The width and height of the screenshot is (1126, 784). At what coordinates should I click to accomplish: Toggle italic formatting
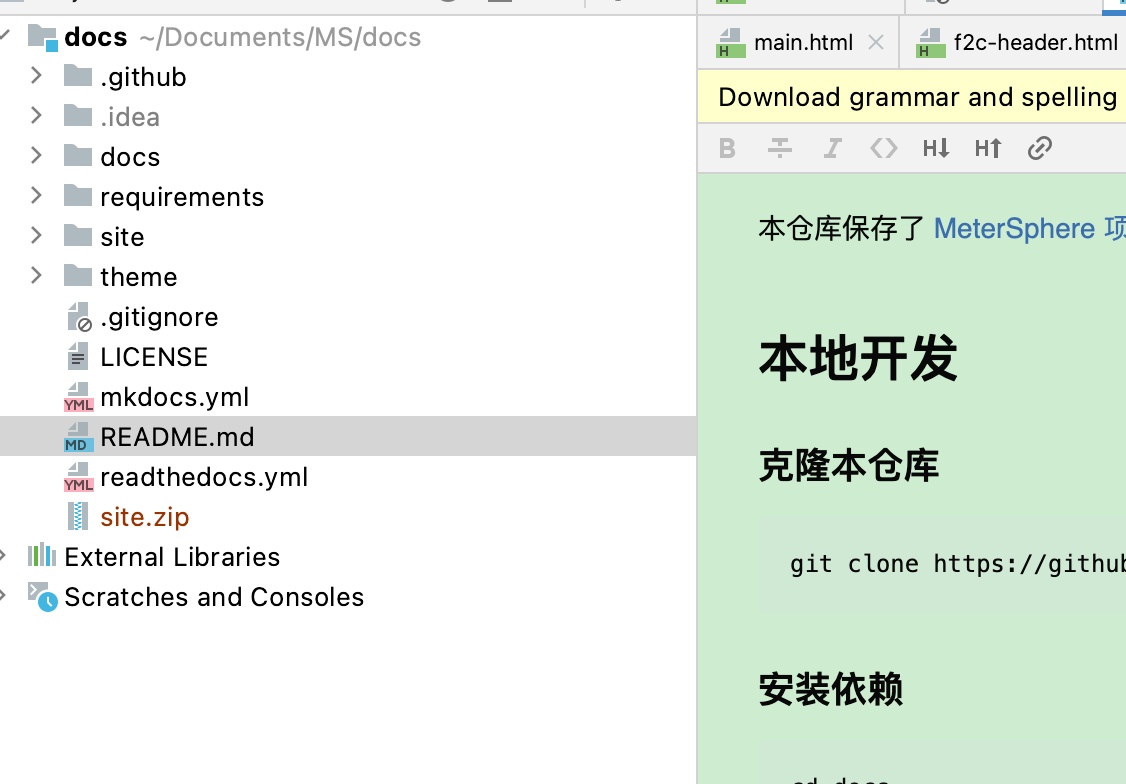coord(832,147)
